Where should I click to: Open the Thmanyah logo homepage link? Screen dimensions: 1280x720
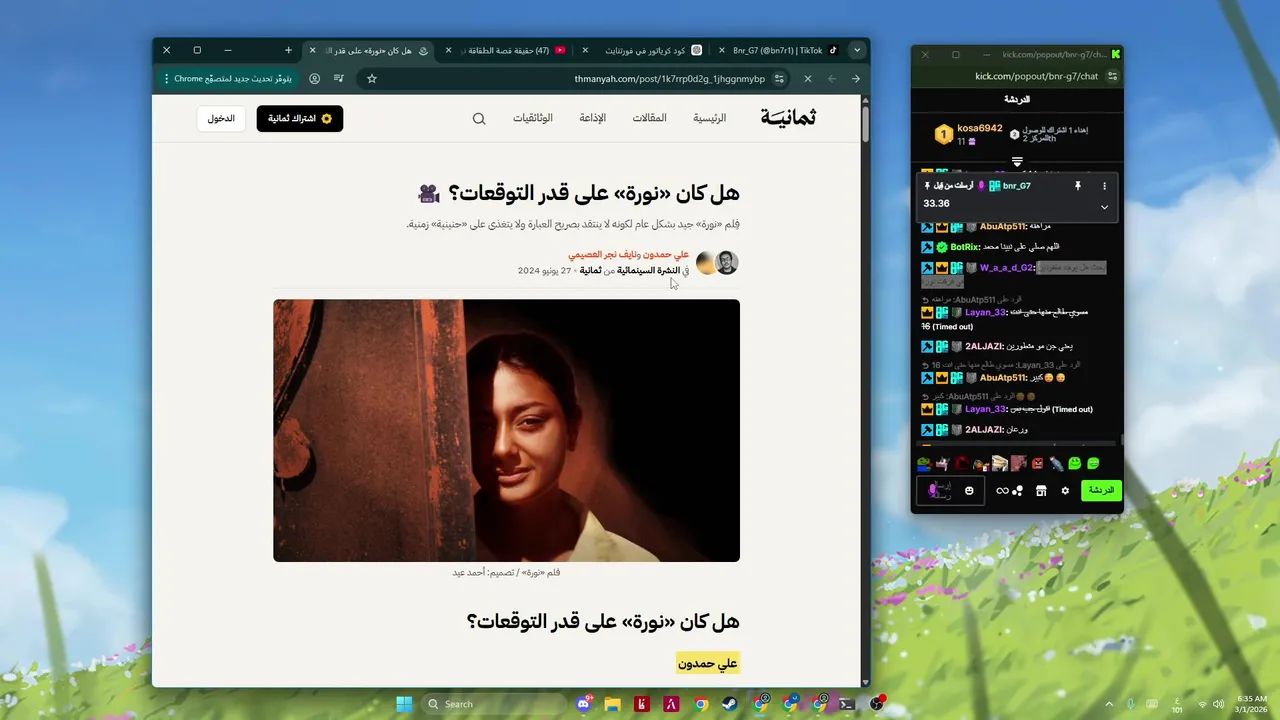788,118
